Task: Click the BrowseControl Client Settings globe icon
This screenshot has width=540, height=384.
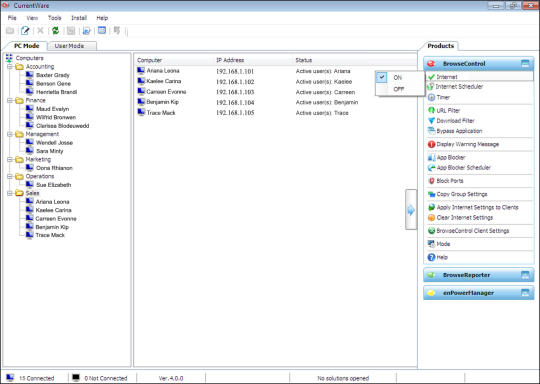Action: 431,231
